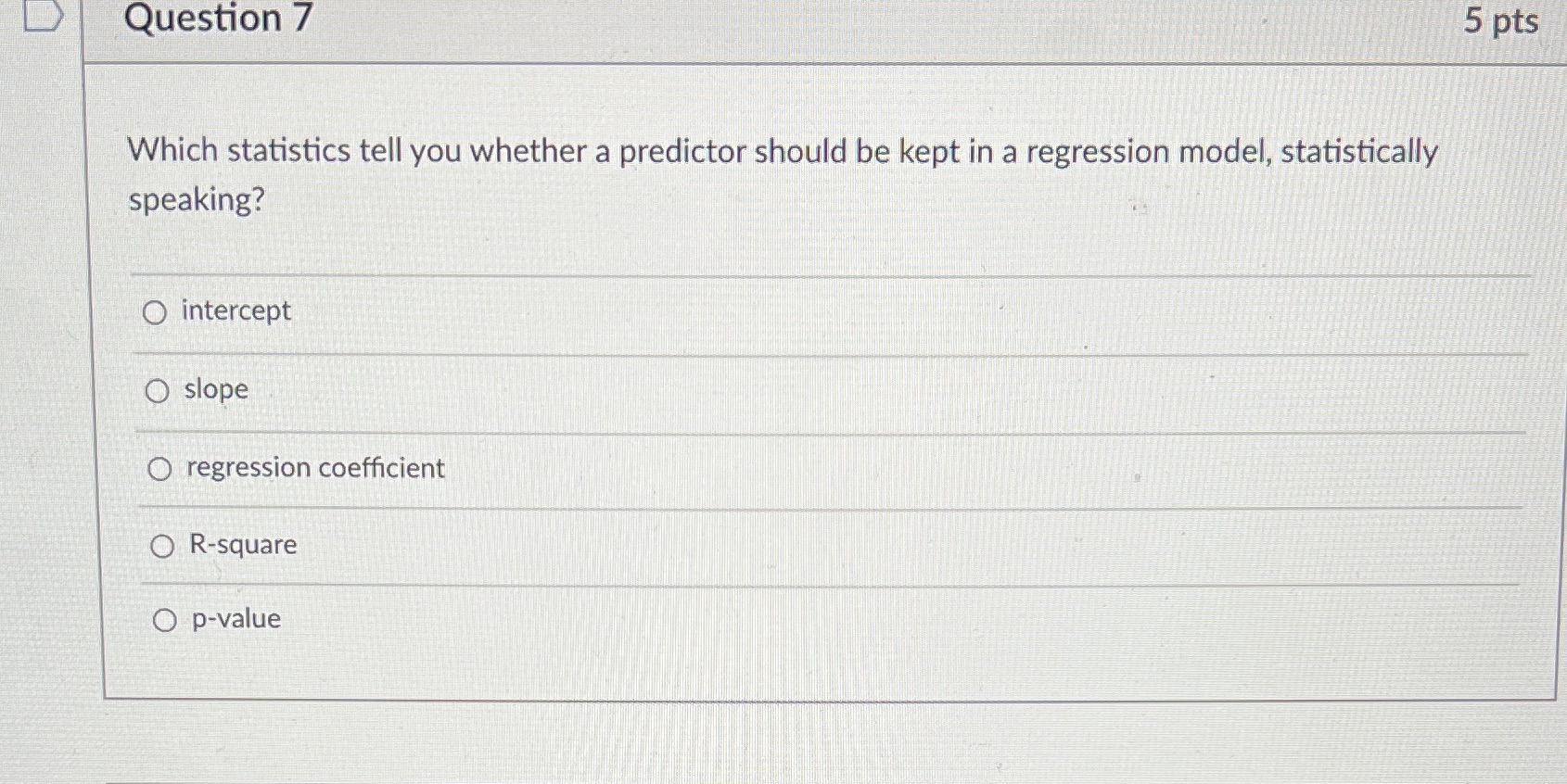1567x784 pixels.
Task: Click the R-square option label
Action: tap(243, 545)
